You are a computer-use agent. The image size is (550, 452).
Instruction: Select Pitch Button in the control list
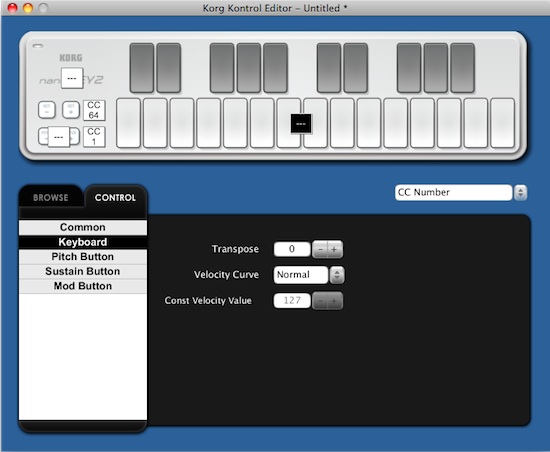pos(83,257)
